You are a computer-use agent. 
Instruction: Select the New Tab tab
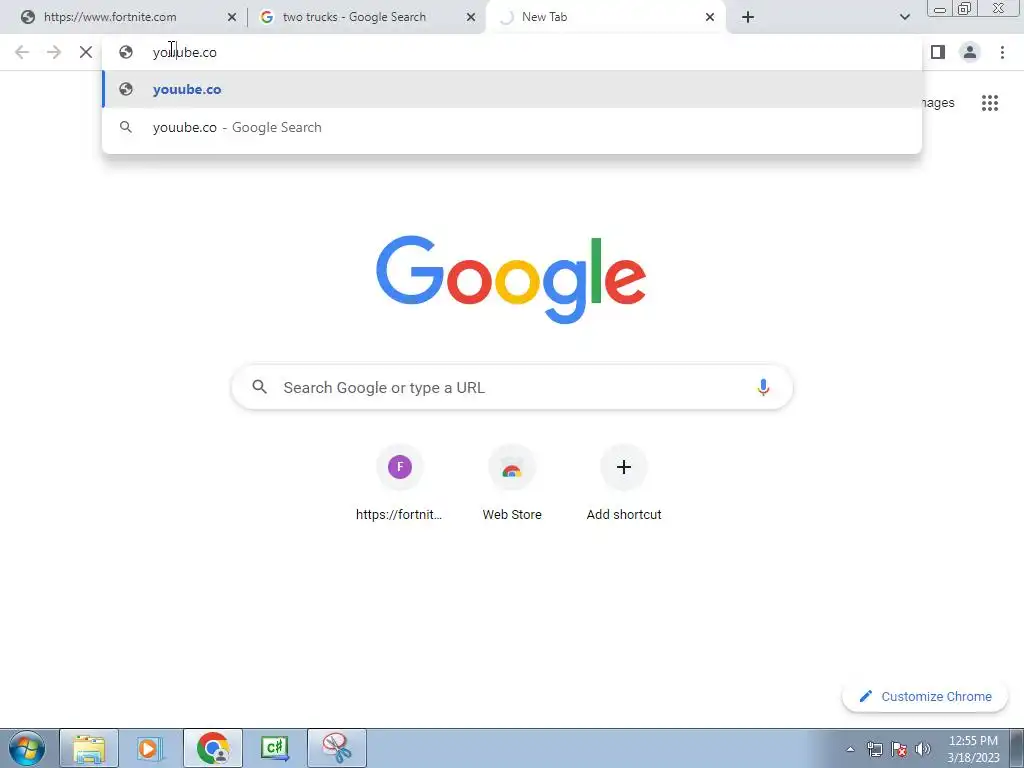point(606,17)
